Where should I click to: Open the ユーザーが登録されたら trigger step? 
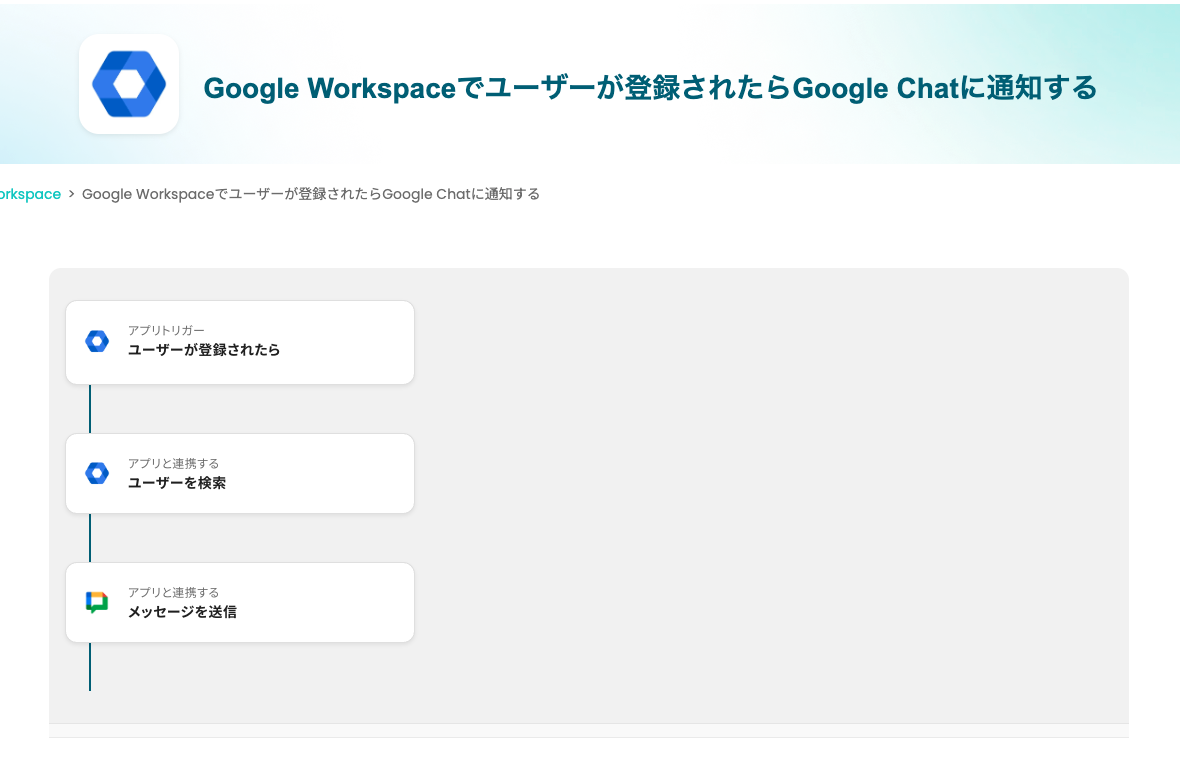click(204, 351)
